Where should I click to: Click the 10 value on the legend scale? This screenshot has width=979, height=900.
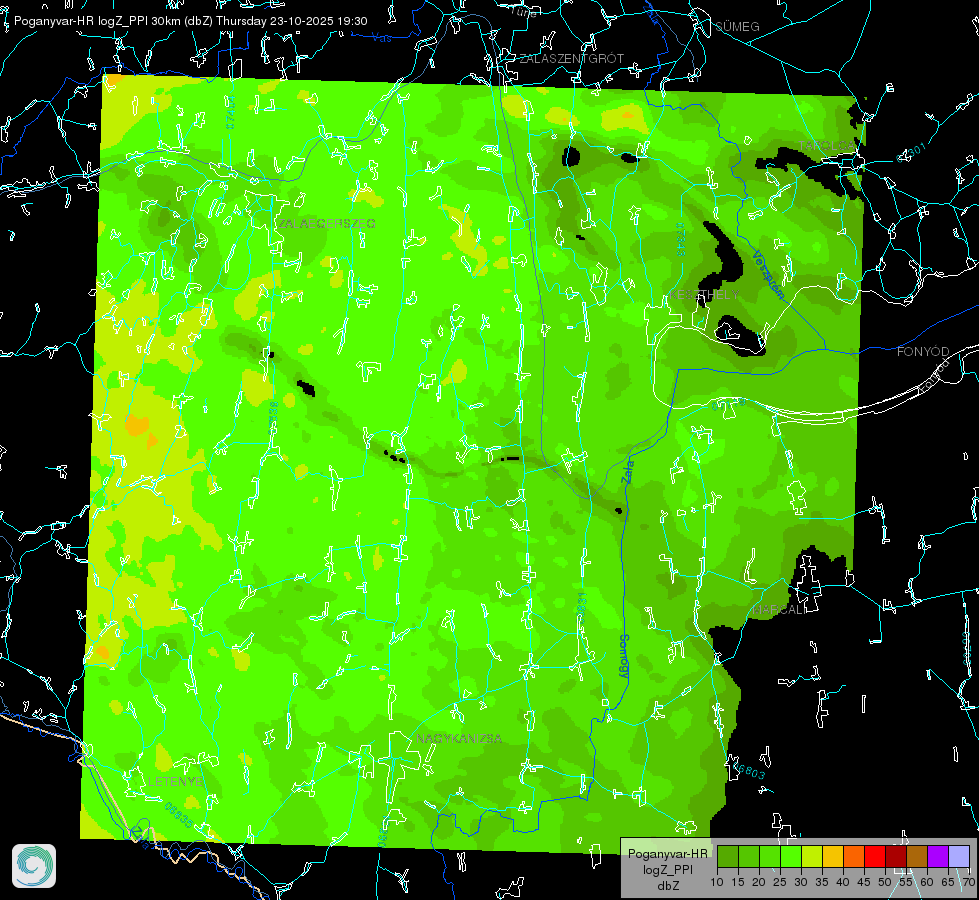click(x=717, y=882)
